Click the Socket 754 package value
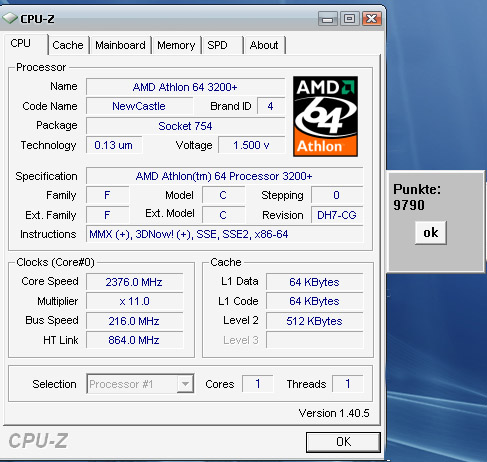The height and width of the screenshot is (462, 487). [x=185, y=126]
